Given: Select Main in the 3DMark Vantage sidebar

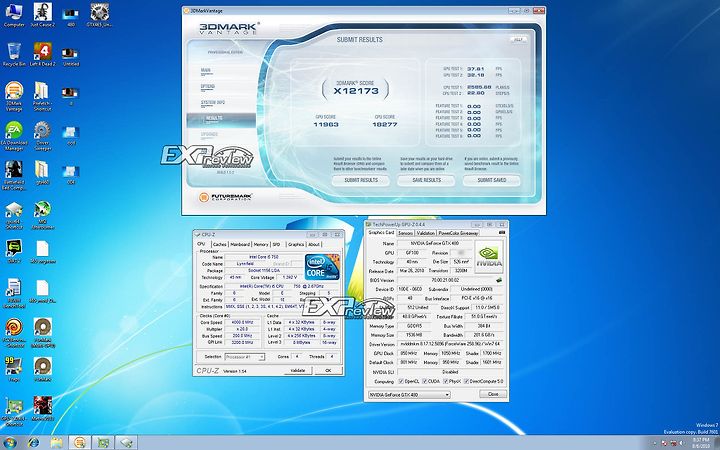Looking at the screenshot, I should point(206,70).
